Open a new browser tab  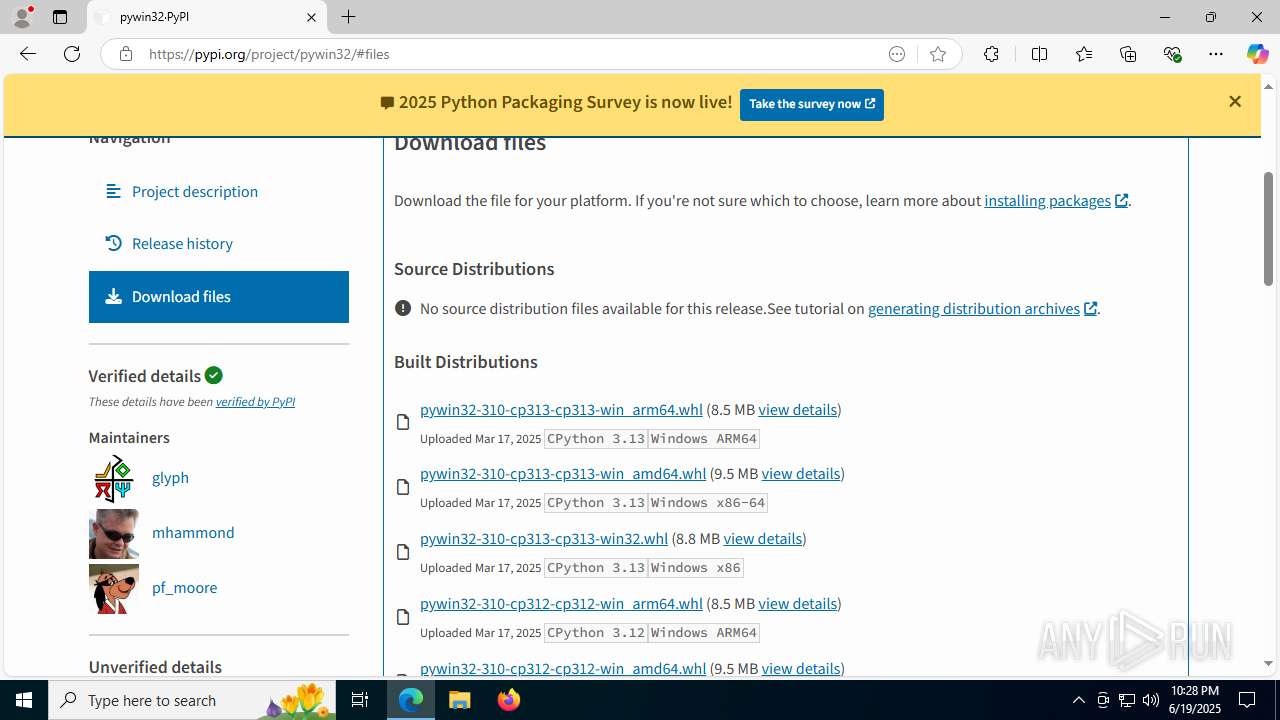(348, 17)
